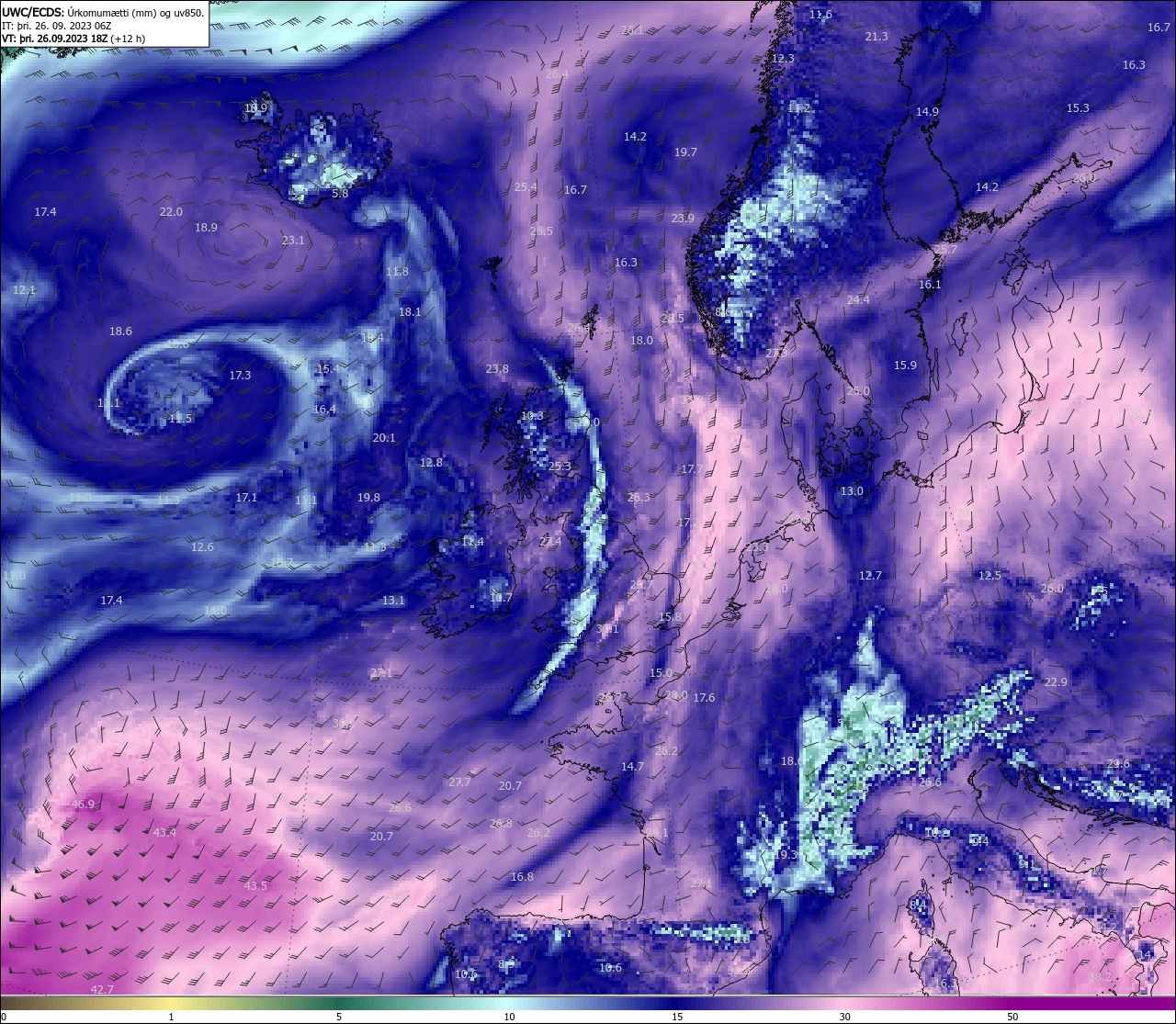Image resolution: width=1176 pixels, height=1024 pixels.
Task: Click the '19.7' value west of Norway
Action: tap(685, 152)
